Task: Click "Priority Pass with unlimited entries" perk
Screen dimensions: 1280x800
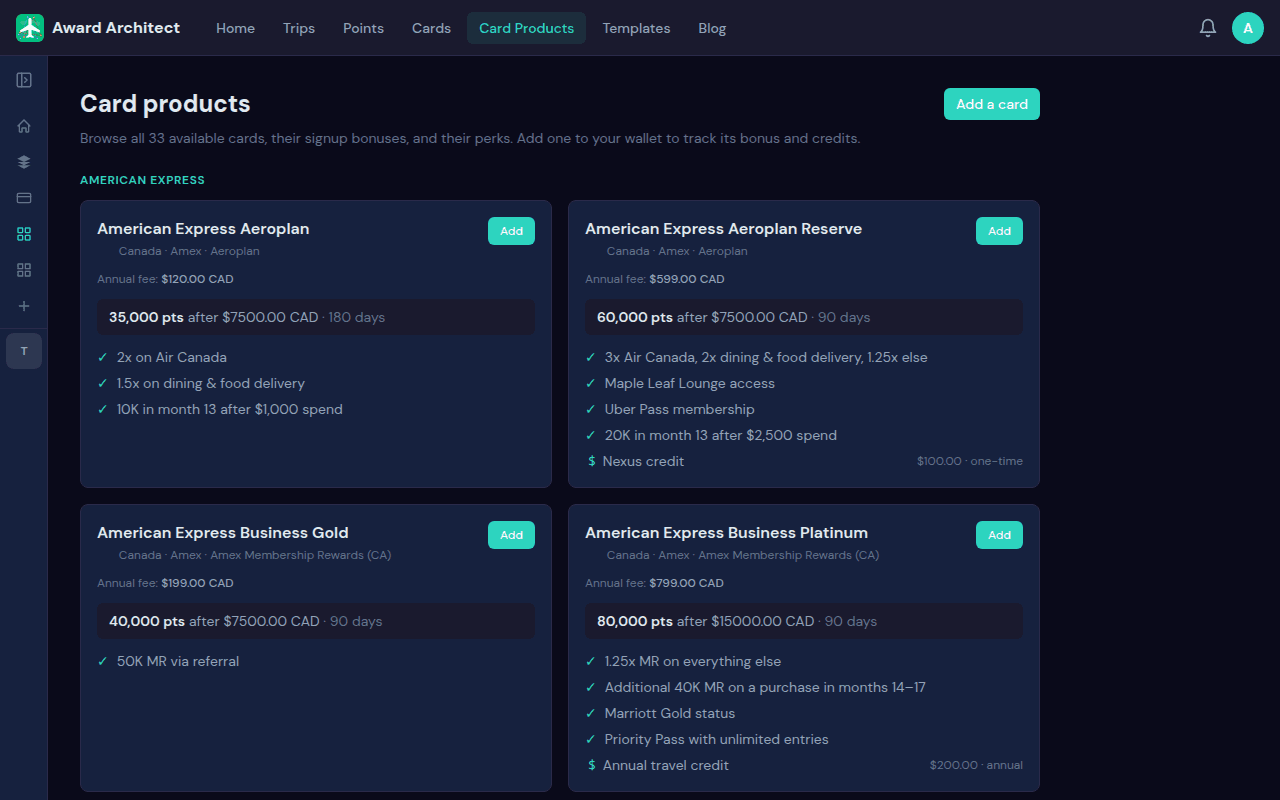Action: tap(717, 739)
